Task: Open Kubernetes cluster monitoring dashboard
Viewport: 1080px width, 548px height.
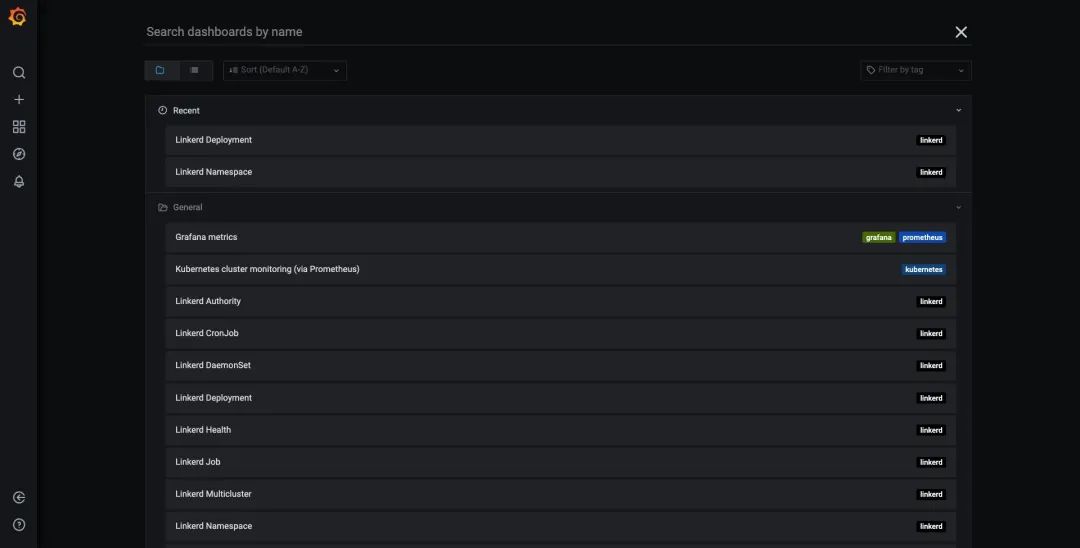Action: (x=561, y=269)
